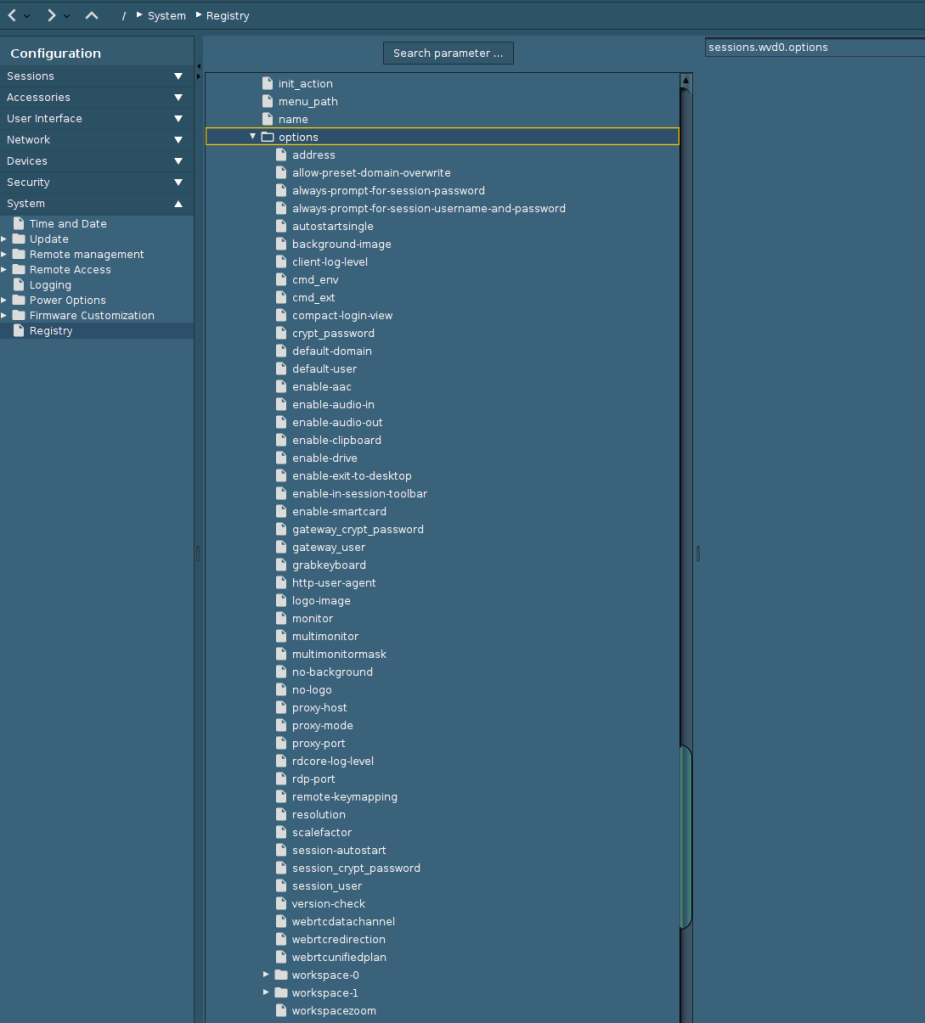Expand the workspace-0 folder
This screenshot has height=1023, width=925.
[x=267, y=974]
